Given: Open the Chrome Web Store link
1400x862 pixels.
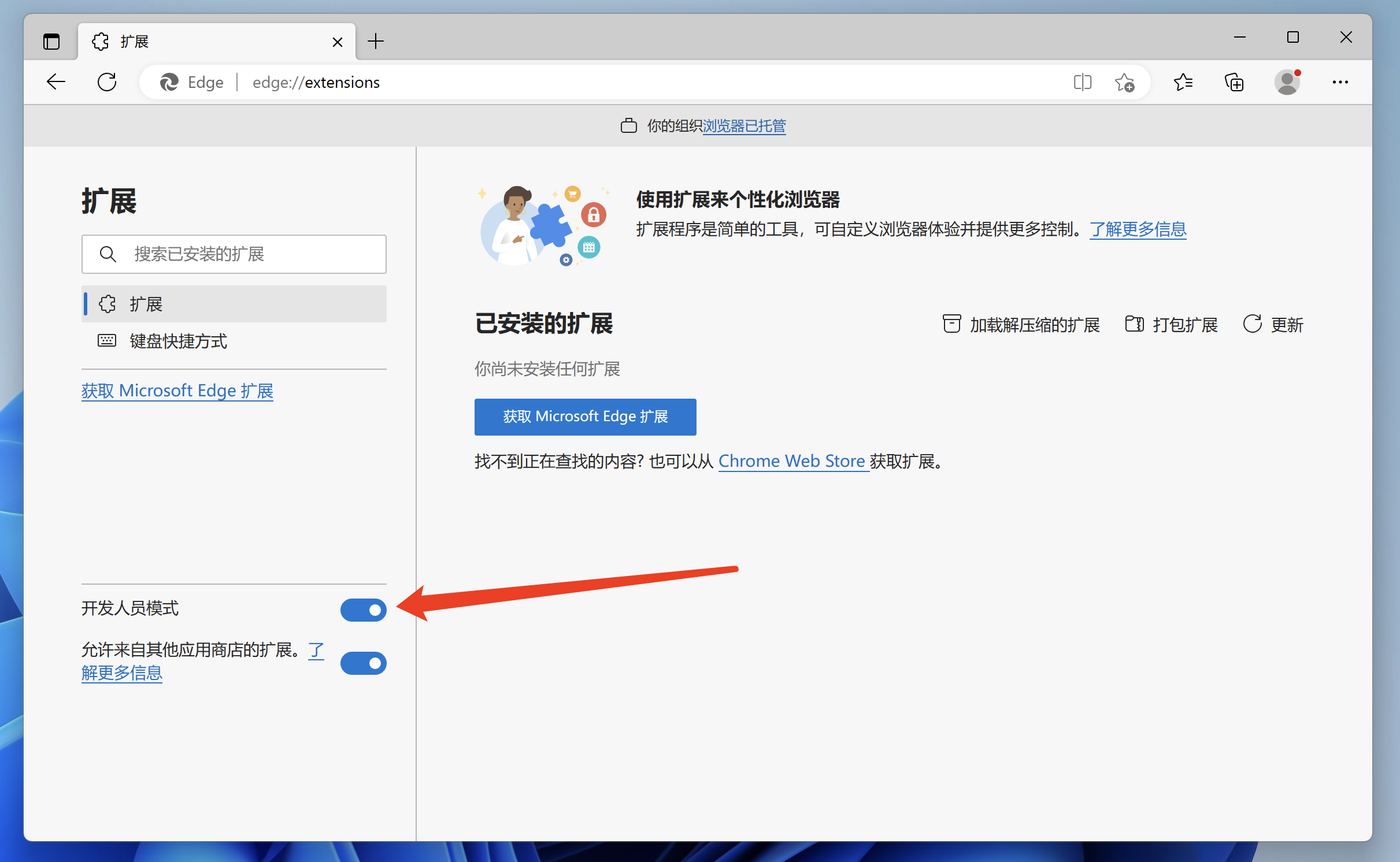Looking at the screenshot, I should [791, 461].
